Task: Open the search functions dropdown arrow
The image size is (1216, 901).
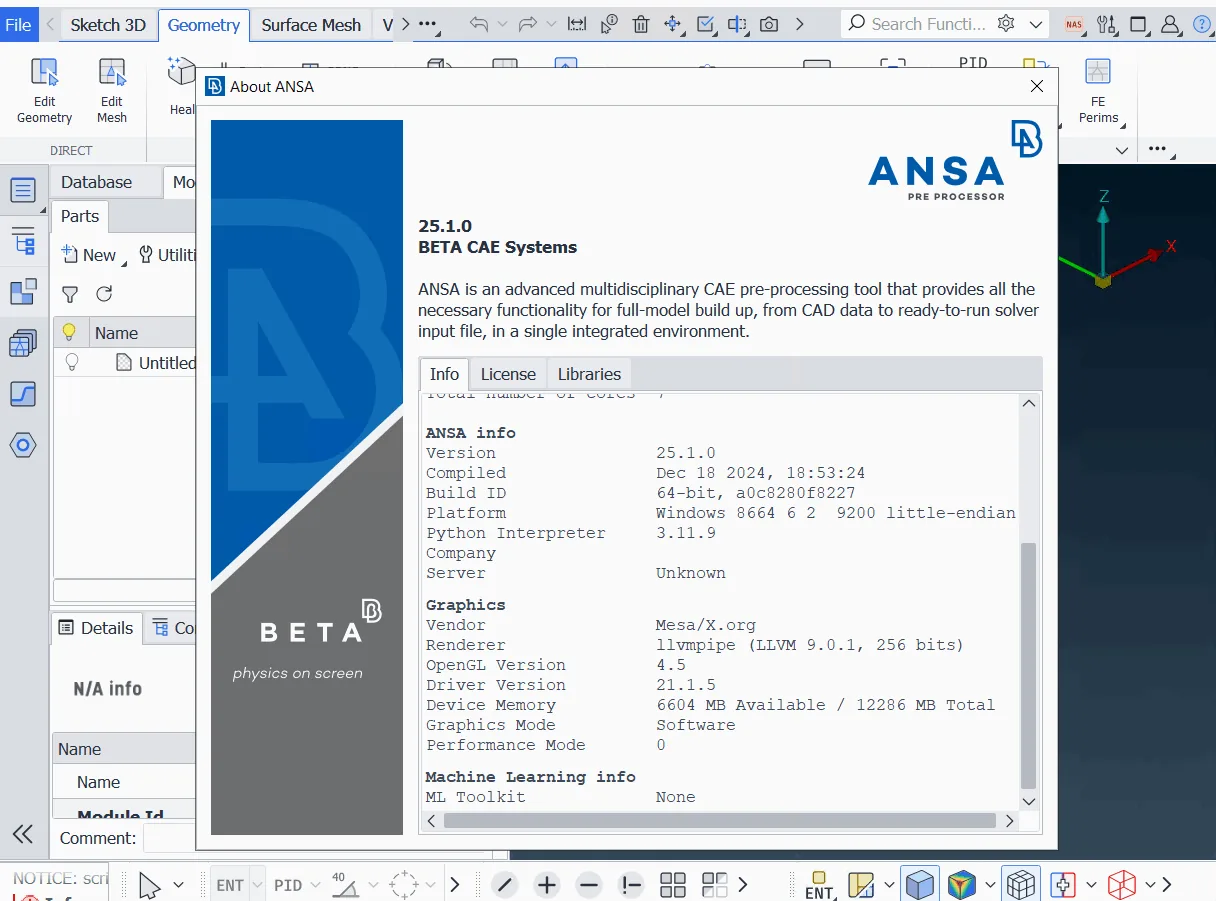Action: point(1036,24)
